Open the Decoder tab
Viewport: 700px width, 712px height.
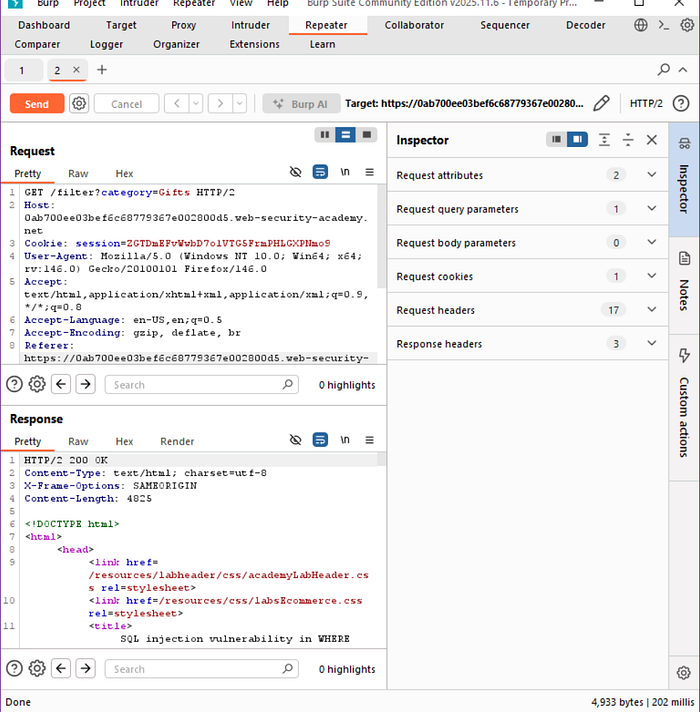(585, 25)
